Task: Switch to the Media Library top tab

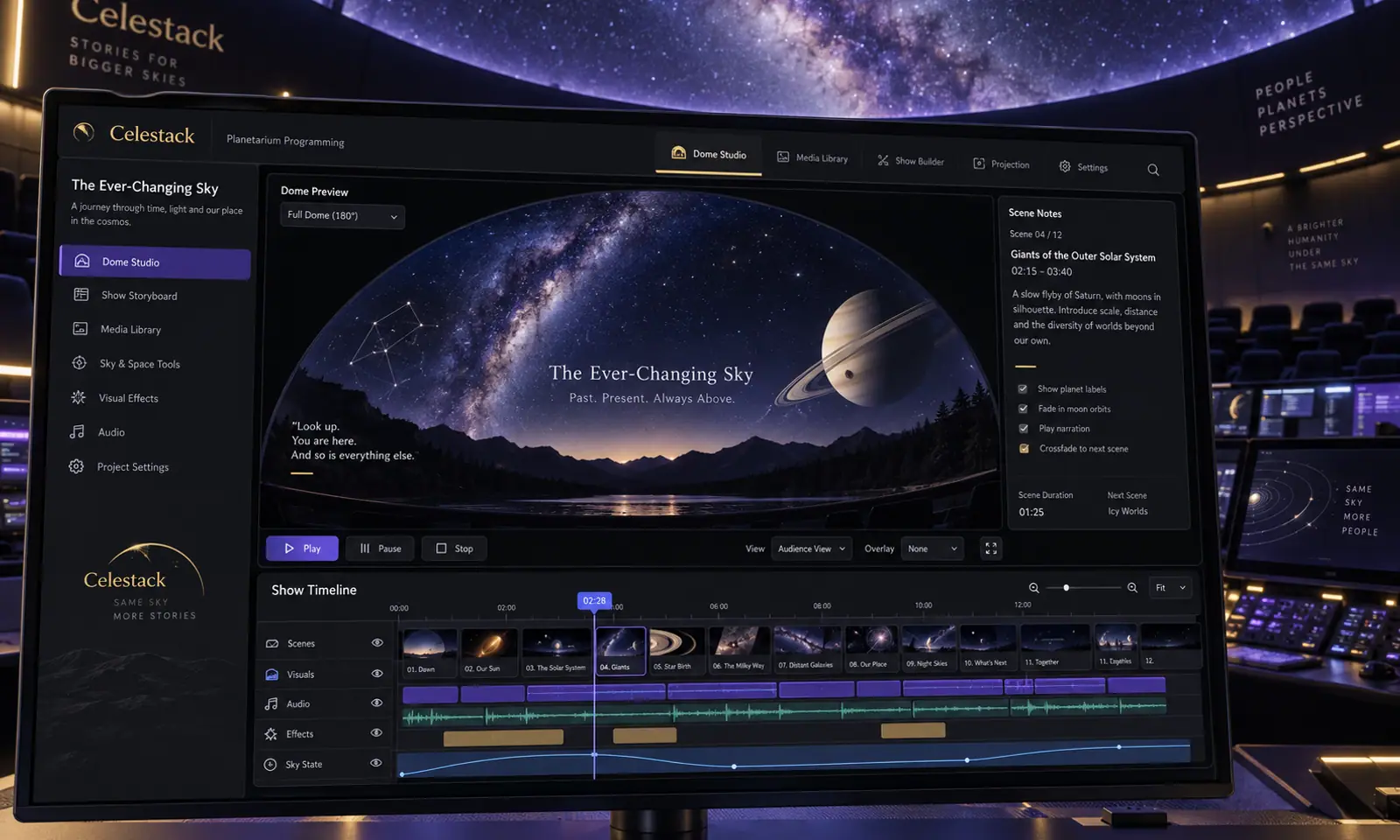Action: [813, 158]
